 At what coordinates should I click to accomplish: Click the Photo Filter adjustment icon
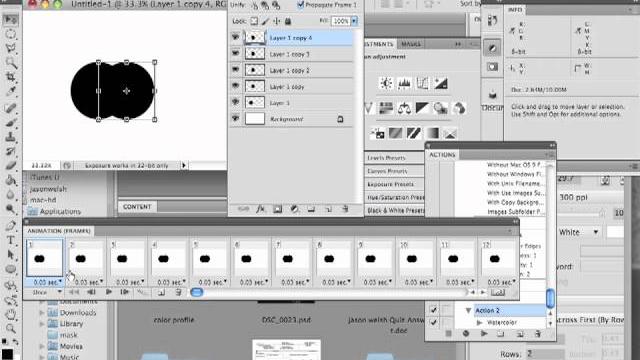[x=441, y=108]
